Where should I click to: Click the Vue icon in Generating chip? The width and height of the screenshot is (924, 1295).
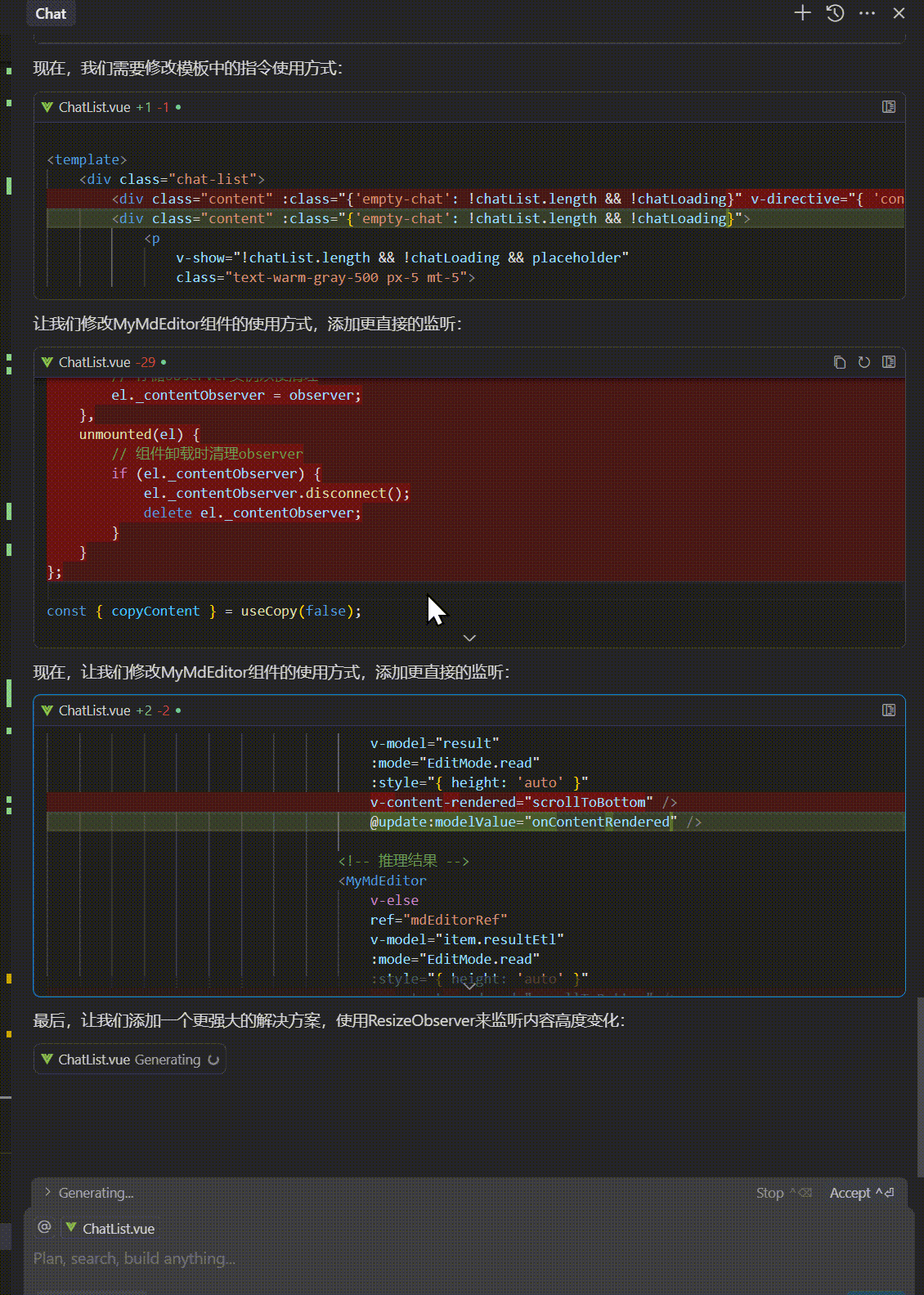(x=47, y=1060)
